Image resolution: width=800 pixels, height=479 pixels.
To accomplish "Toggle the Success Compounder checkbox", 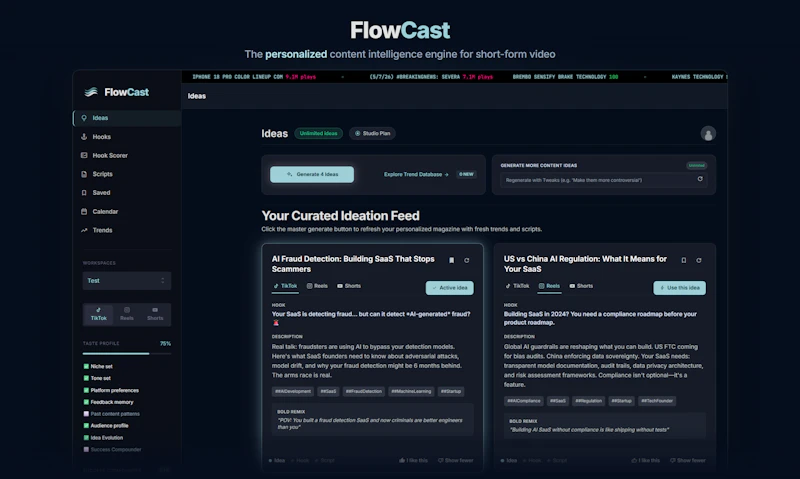I will click(86, 449).
